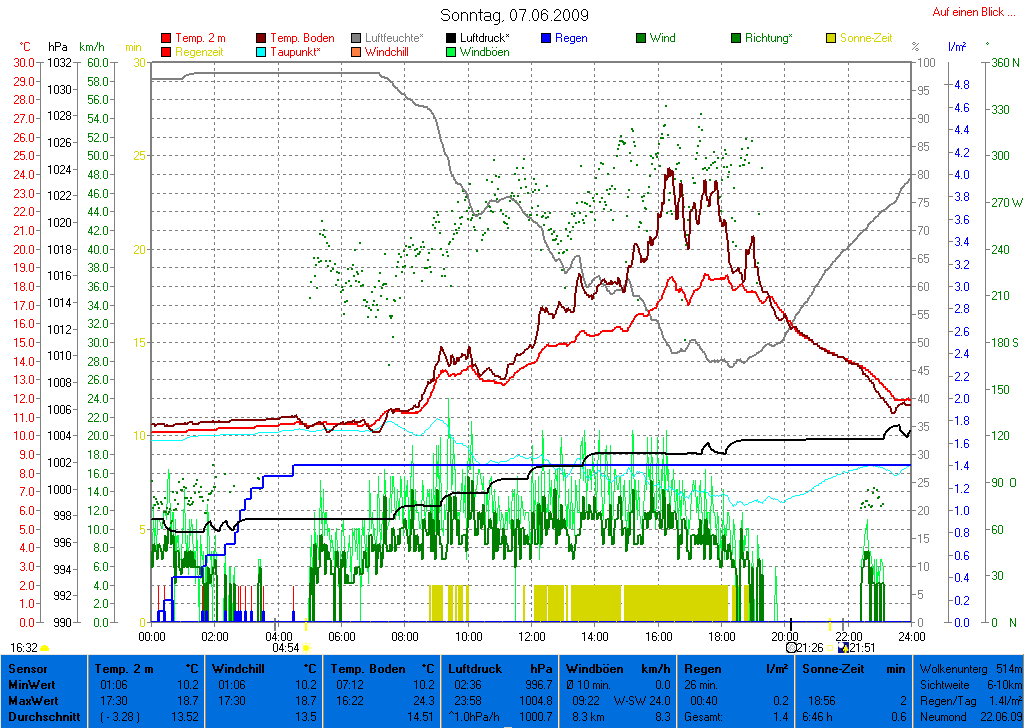Select the green Wind legend square
The width and height of the screenshot is (1024, 728).
point(641,38)
